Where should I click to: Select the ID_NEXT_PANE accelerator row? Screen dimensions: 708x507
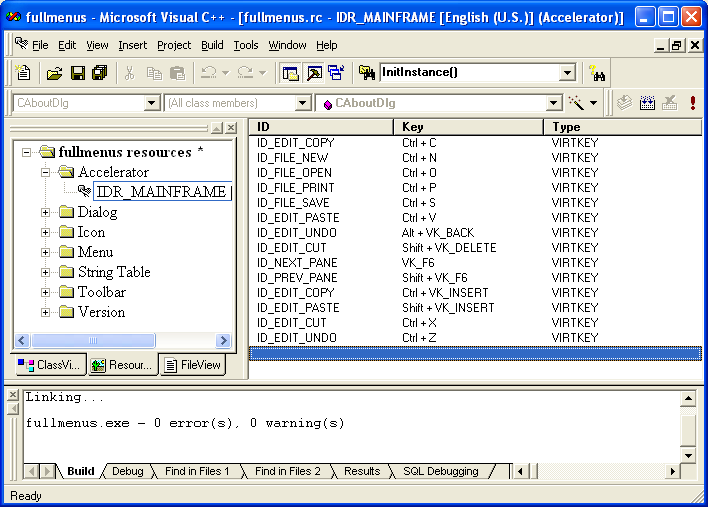tap(475, 263)
